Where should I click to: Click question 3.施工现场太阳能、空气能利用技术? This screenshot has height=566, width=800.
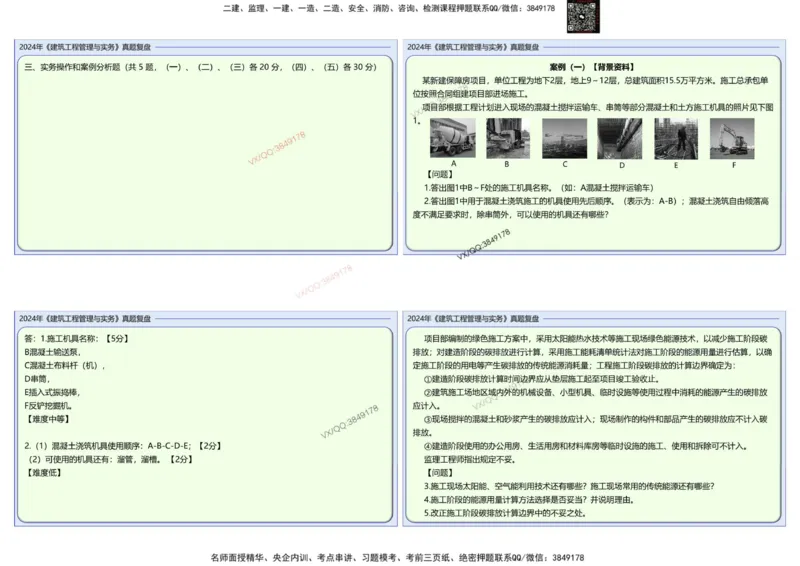pyautogui.click(x=569, y=486)
